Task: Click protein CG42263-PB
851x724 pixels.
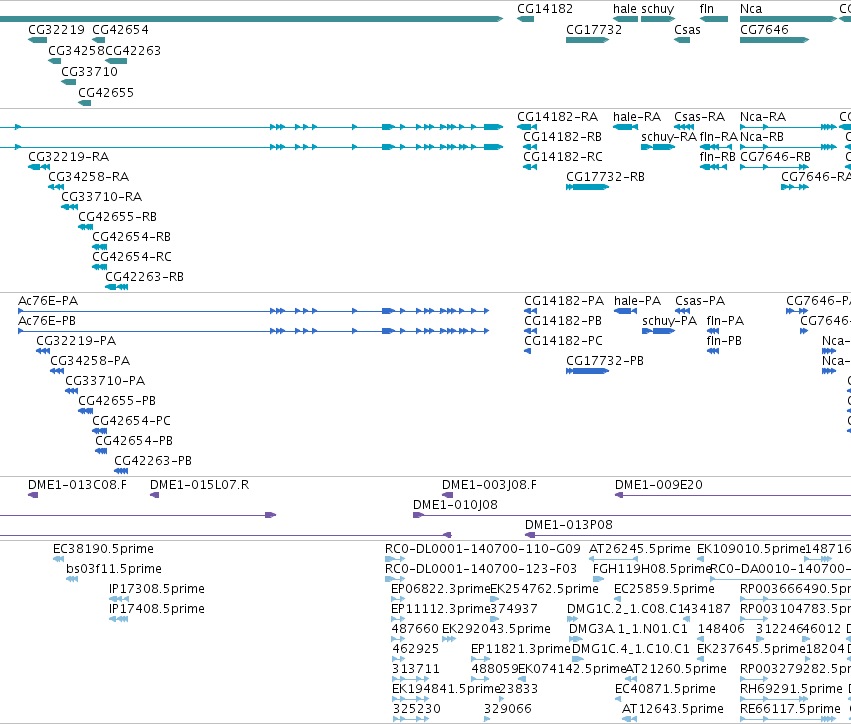Action: [153, 461]
